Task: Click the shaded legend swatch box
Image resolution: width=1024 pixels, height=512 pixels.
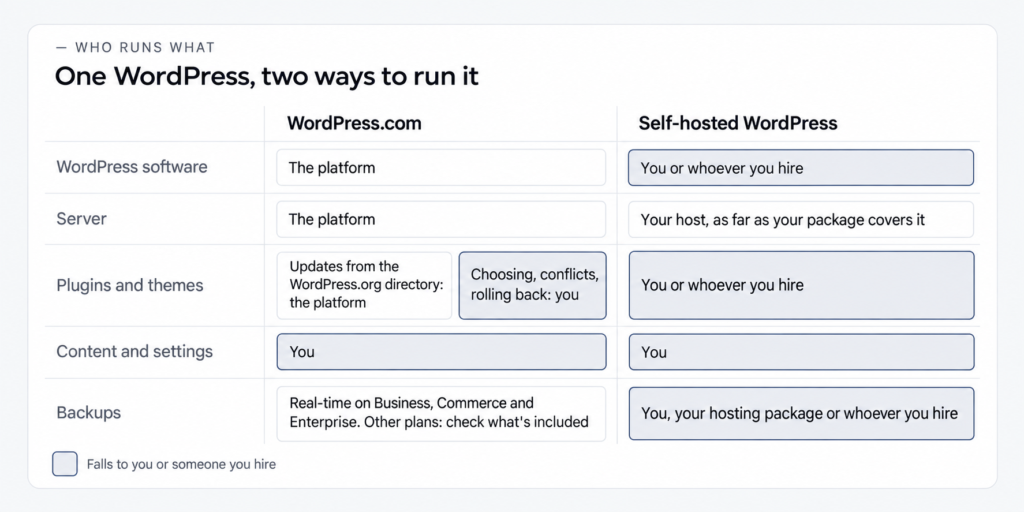Action: tap(65, 464)
